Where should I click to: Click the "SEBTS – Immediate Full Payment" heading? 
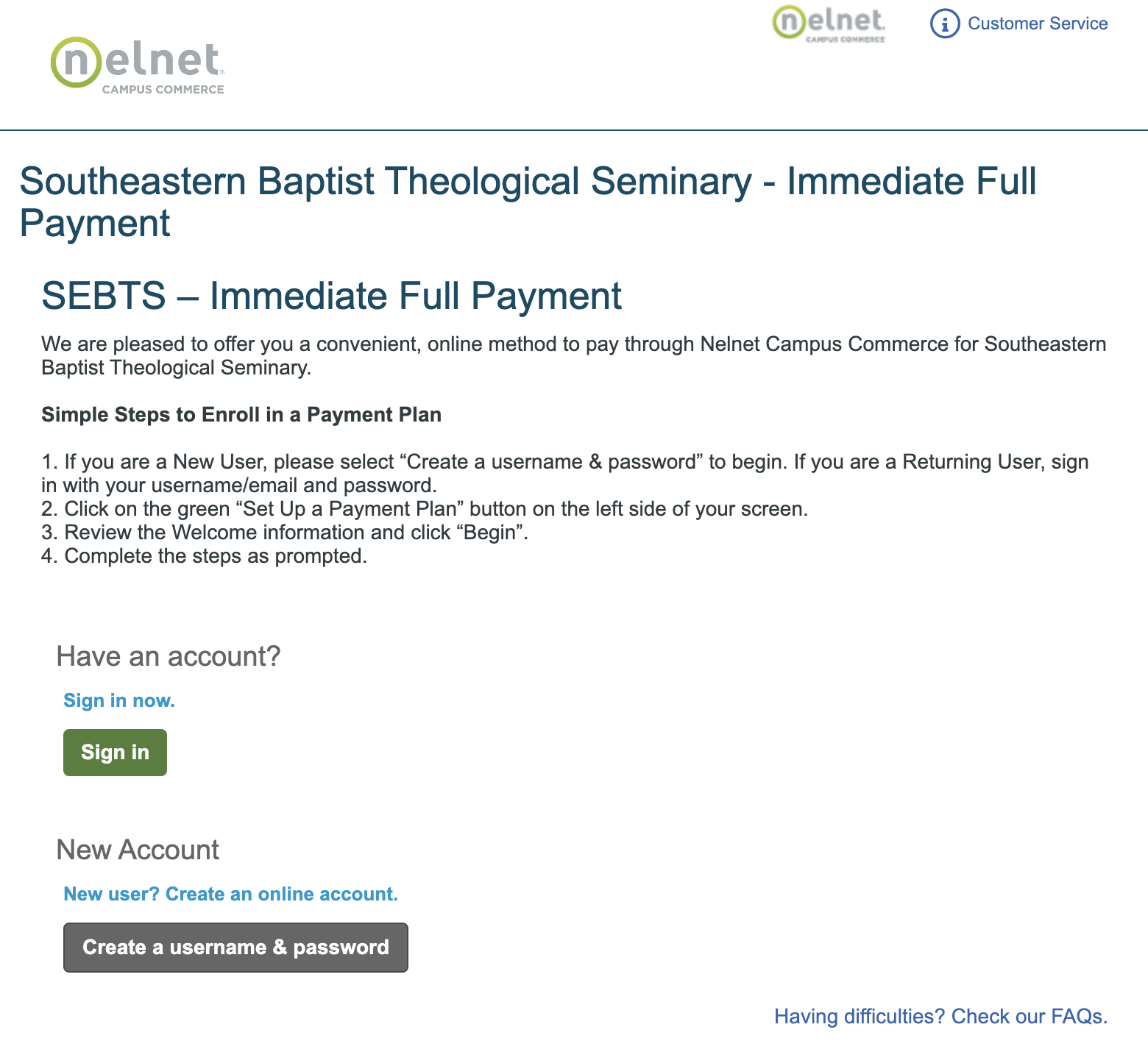point(331,296)
